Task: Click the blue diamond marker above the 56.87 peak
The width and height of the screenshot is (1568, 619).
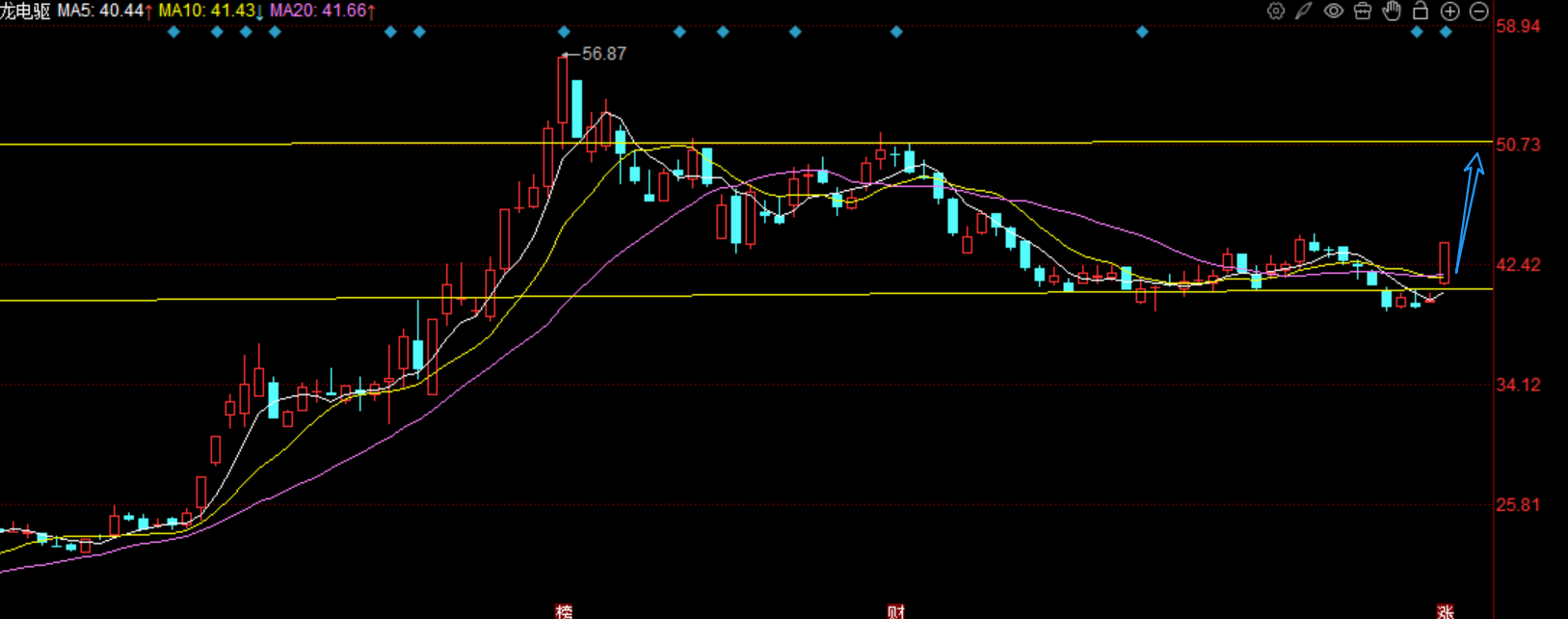Action: pos(564,32)
